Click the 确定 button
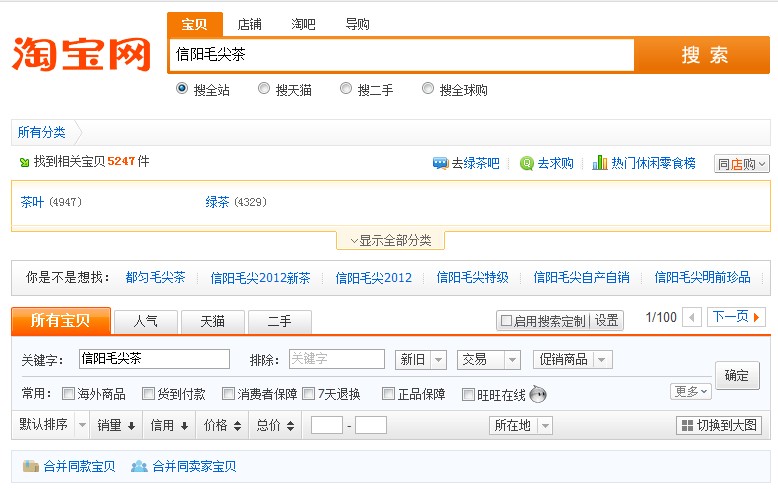Screen dimensions: 778x489 tap(737, 375)
